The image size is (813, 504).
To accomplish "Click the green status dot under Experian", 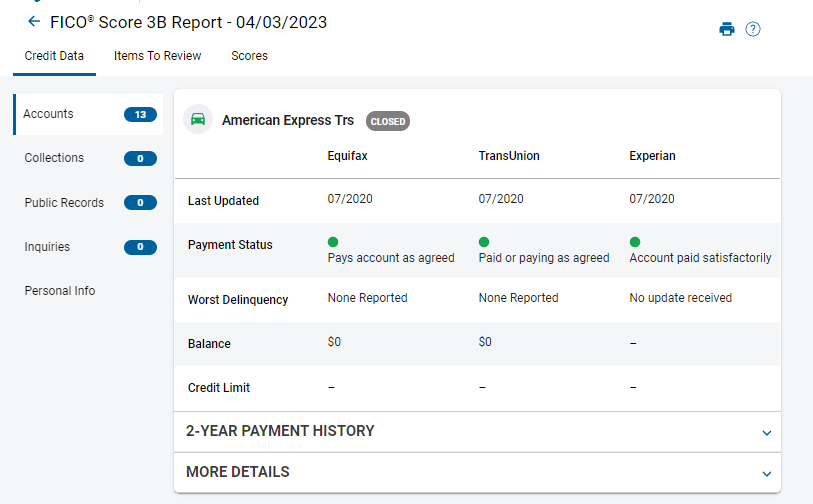I will [635, 242].
